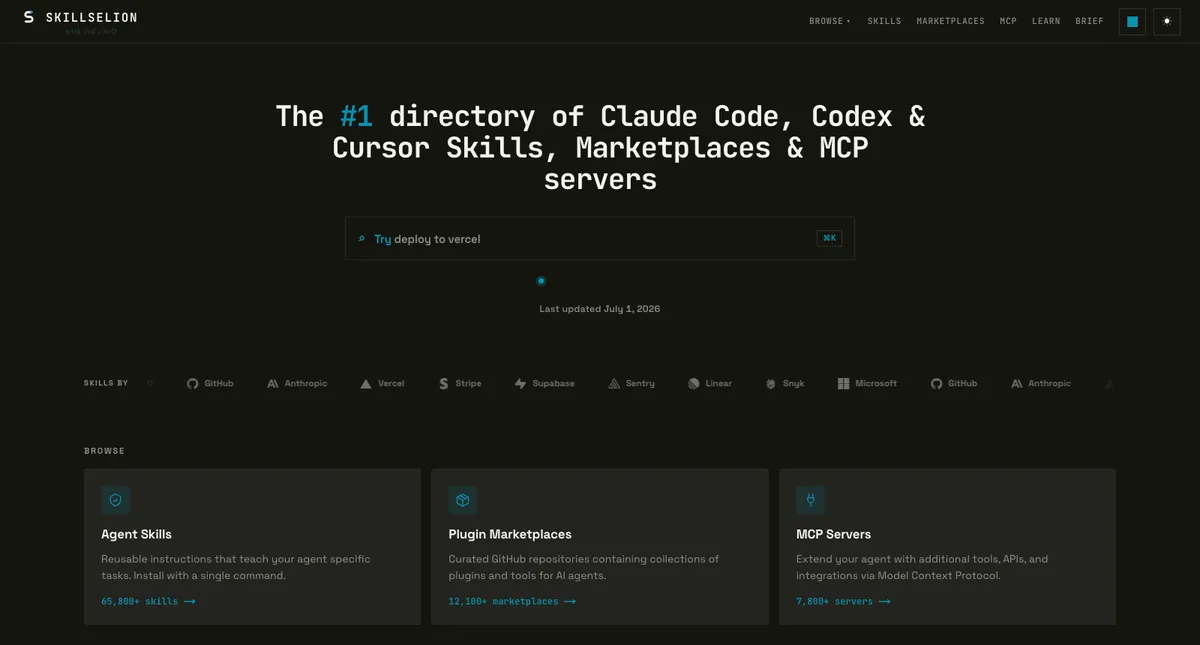Click the magnifier icon in search bar

click(361, 239)
